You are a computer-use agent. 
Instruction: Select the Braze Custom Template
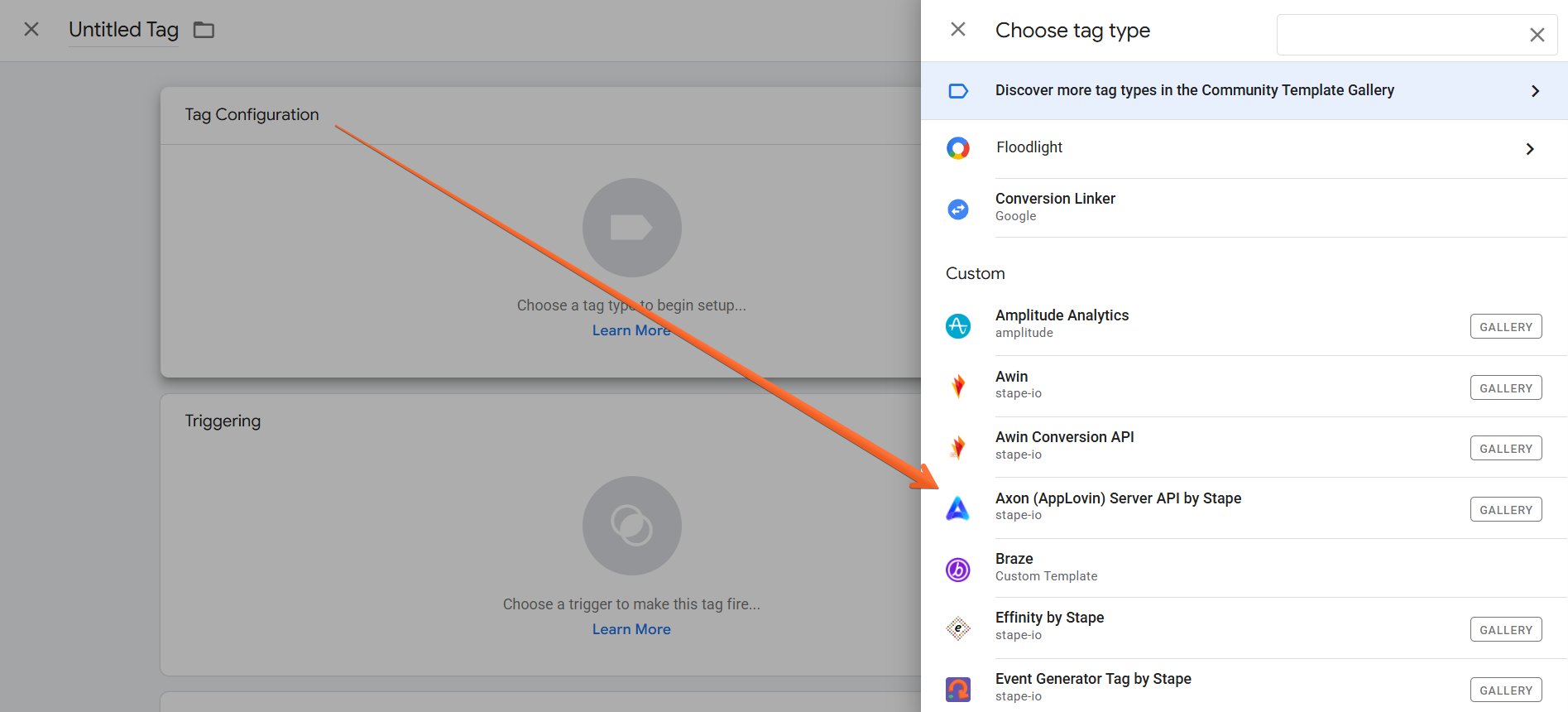click(x=1244, y=568)
